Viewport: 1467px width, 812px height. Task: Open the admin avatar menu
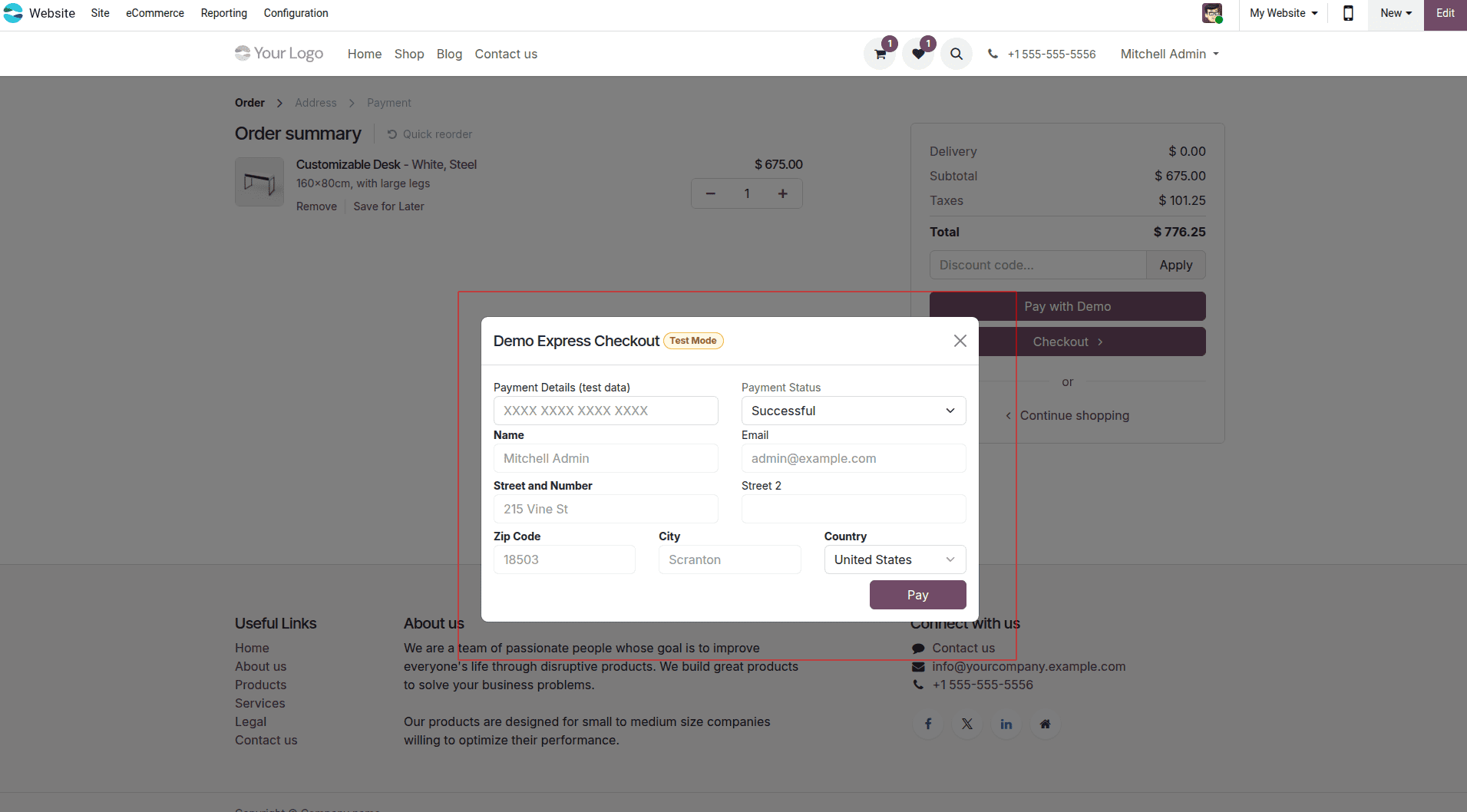pyautogui.click(x=1213, y=13)
